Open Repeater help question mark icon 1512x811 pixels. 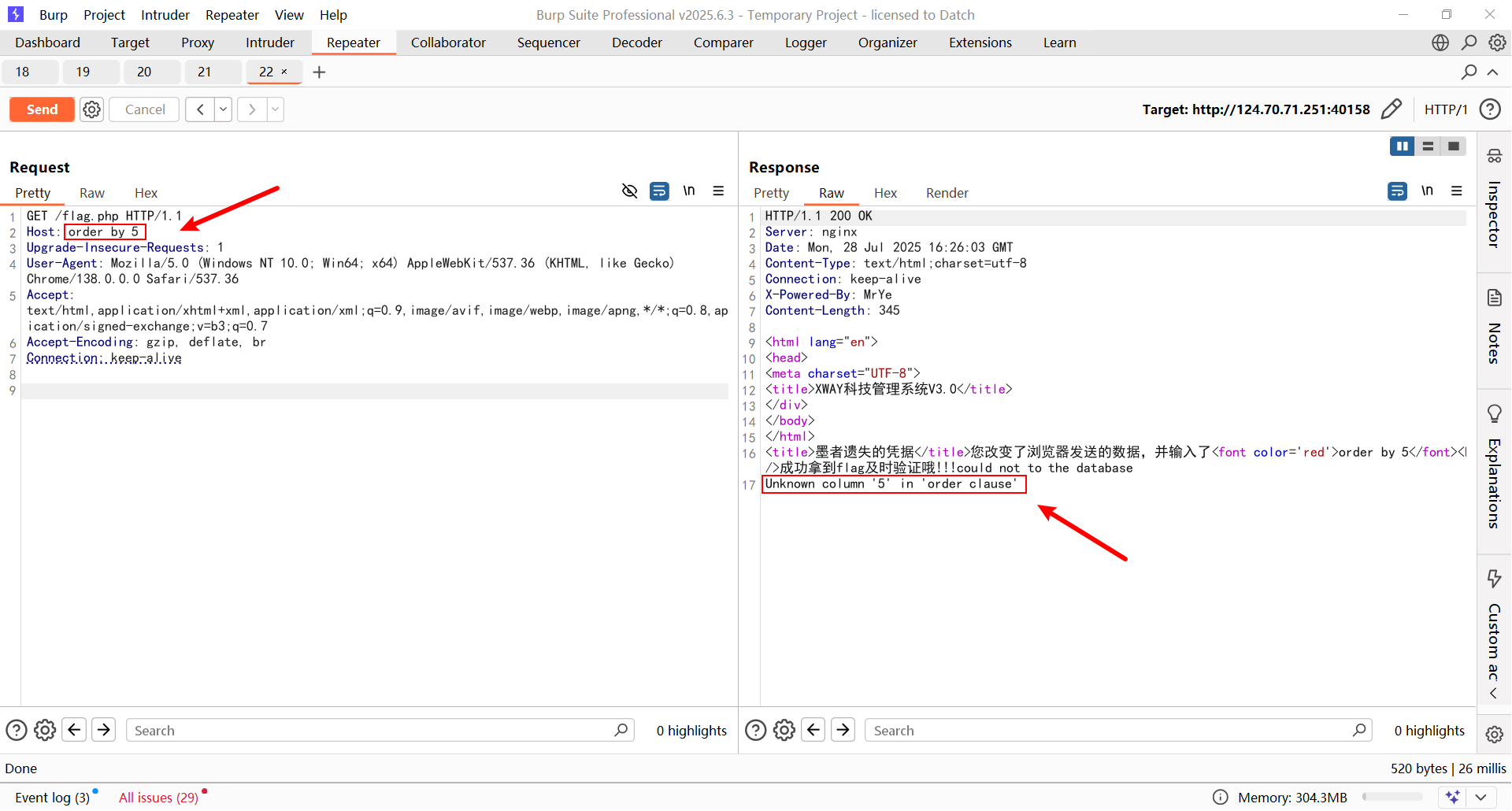(1490, 109)
